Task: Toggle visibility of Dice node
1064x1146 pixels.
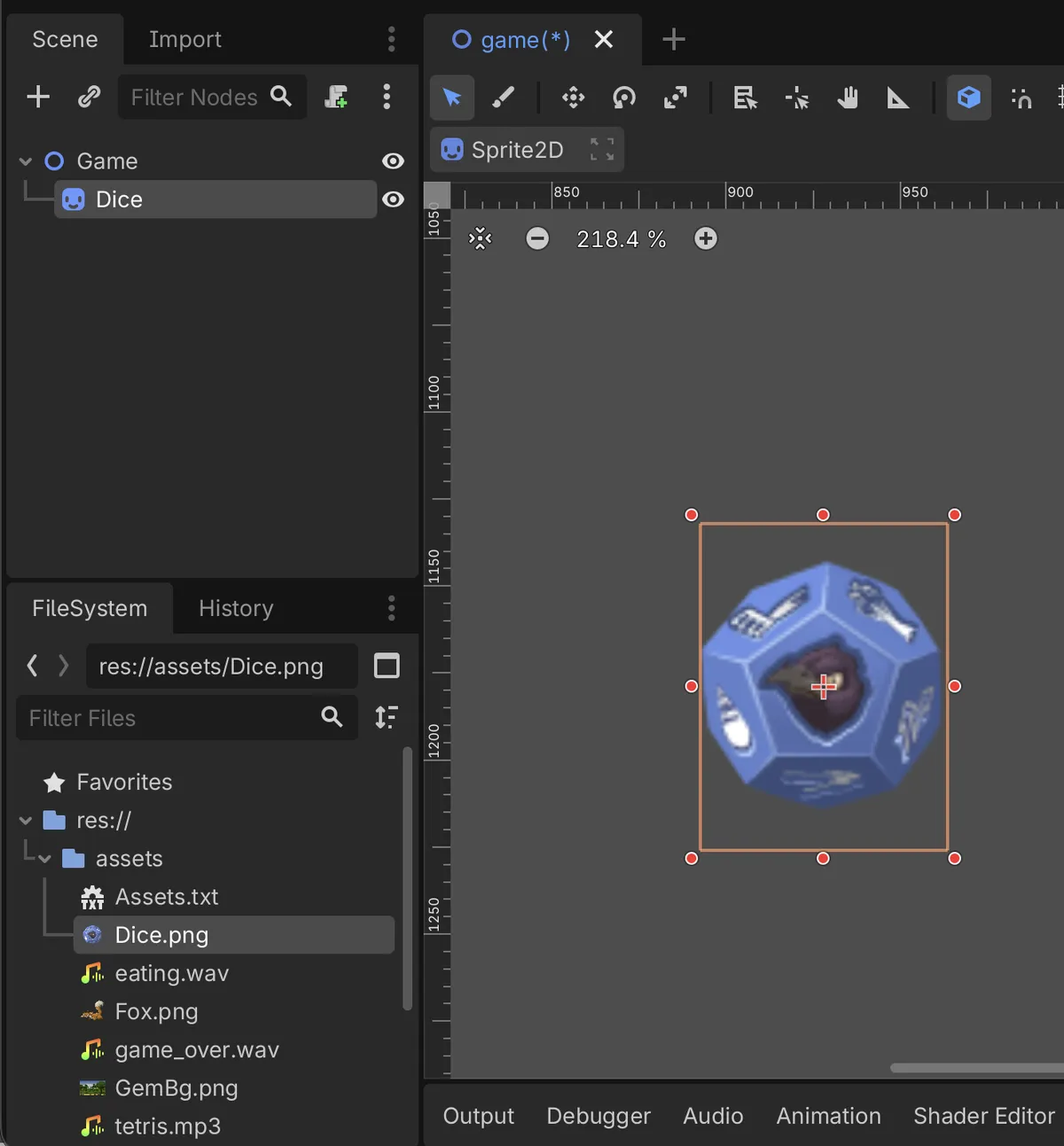Action: [393, 199]
